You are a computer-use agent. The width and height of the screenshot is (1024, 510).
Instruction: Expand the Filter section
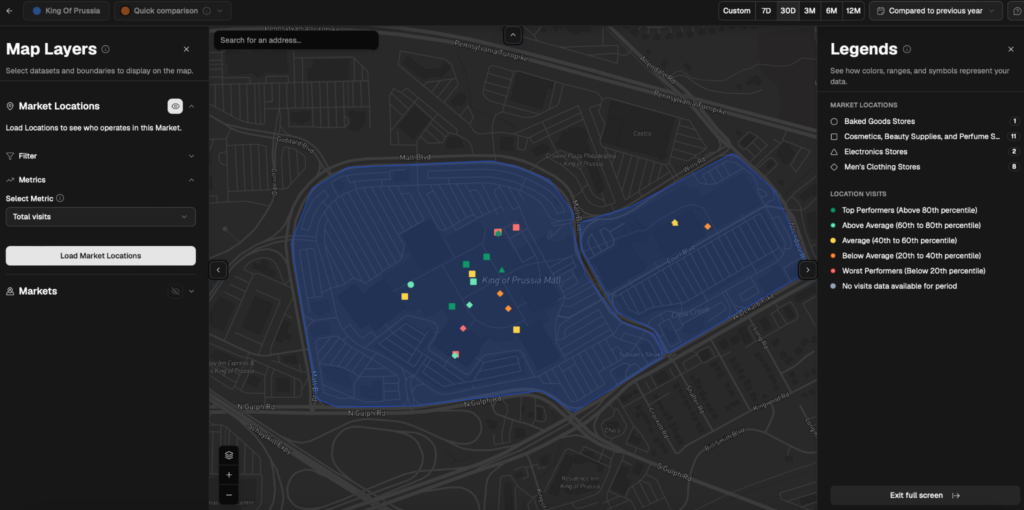(191, 156)
